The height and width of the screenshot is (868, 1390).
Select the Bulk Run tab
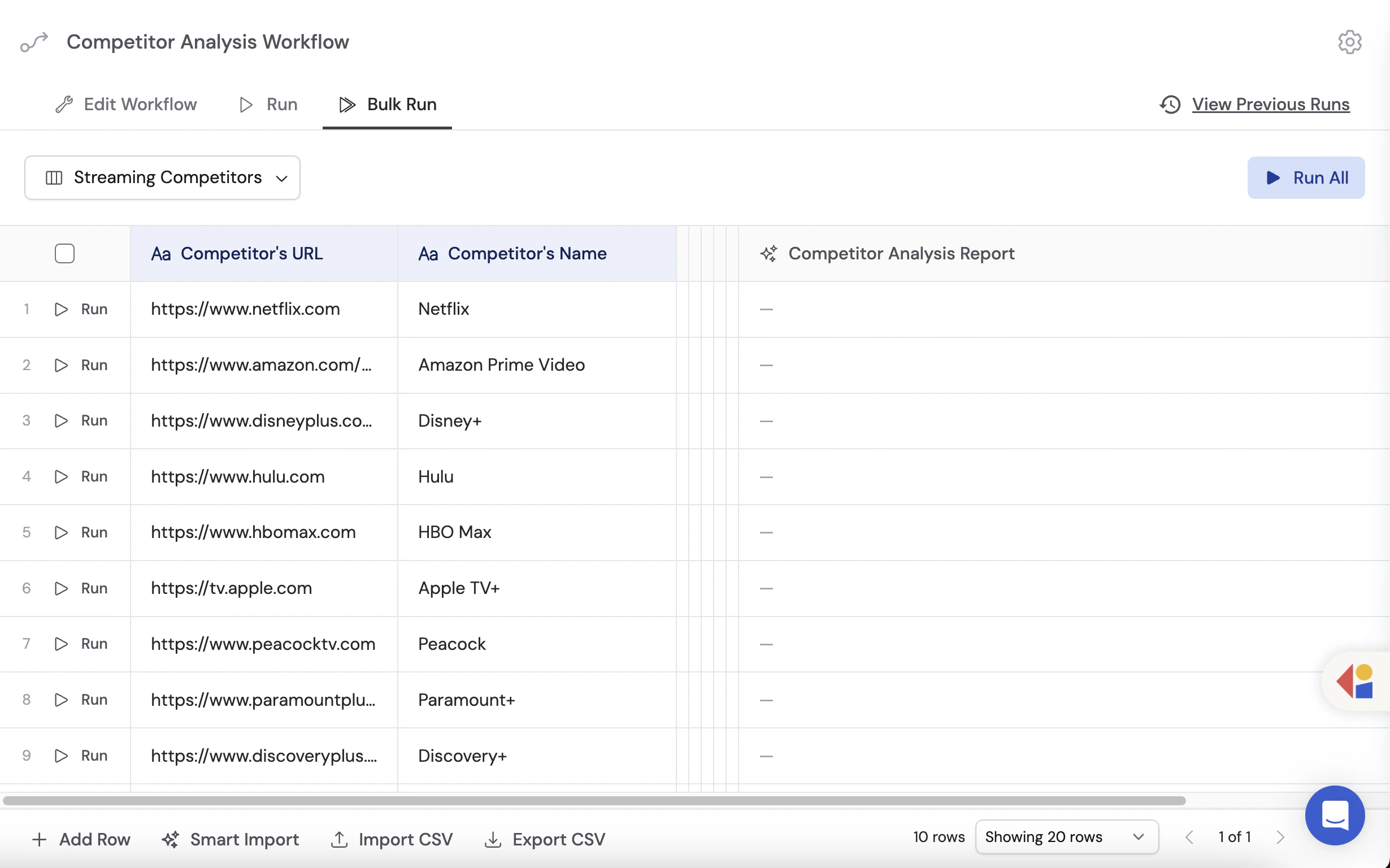coord(388,105)
